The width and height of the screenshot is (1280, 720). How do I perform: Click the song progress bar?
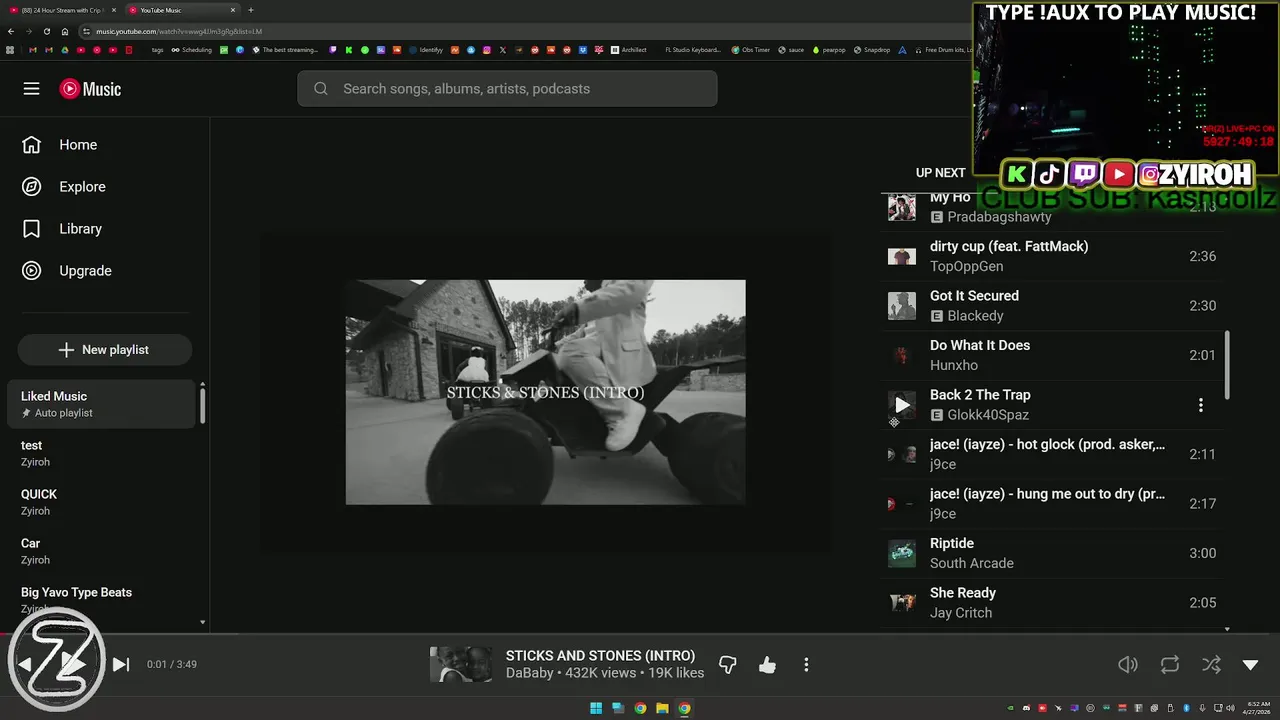[x=640, y=633]
